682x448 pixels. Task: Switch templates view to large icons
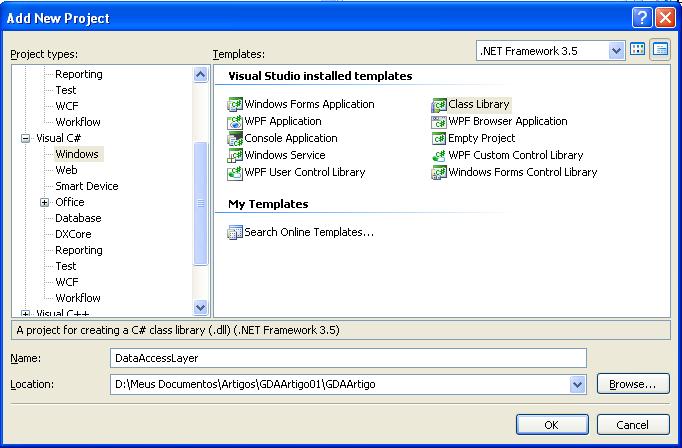click(637, 50)
